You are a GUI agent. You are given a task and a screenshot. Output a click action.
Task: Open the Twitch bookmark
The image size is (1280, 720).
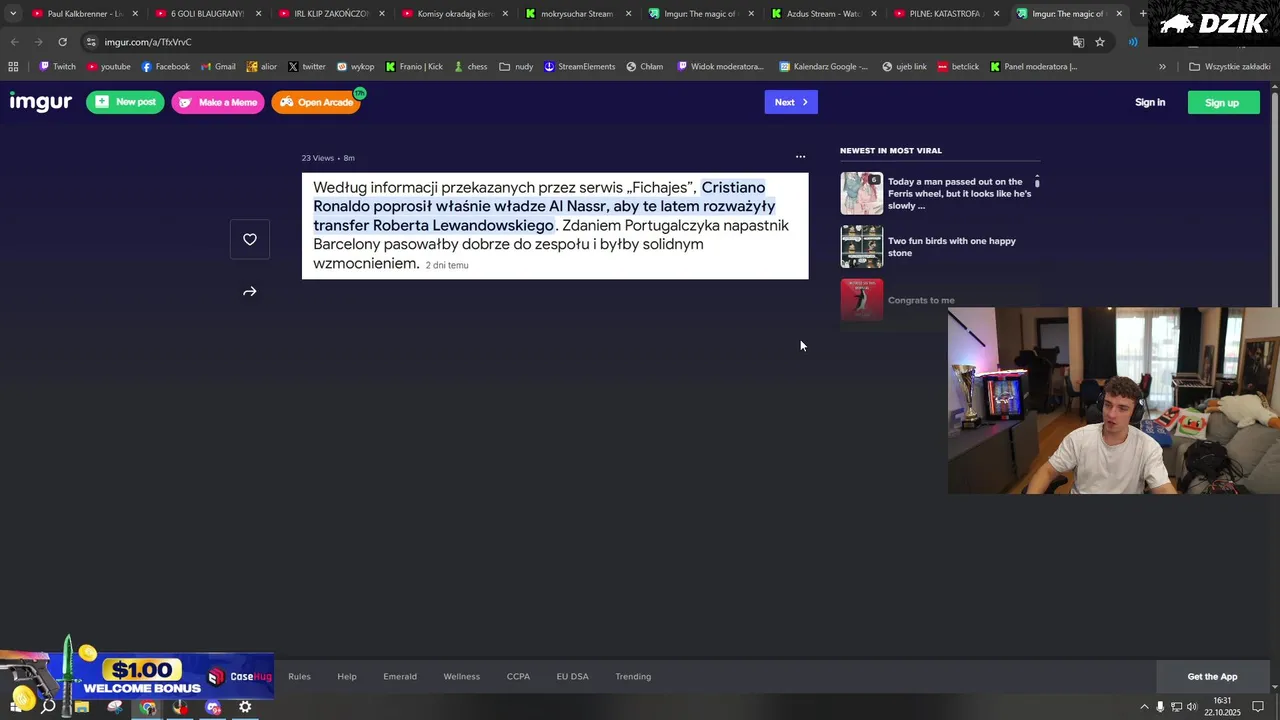click(x=57, y=67)
